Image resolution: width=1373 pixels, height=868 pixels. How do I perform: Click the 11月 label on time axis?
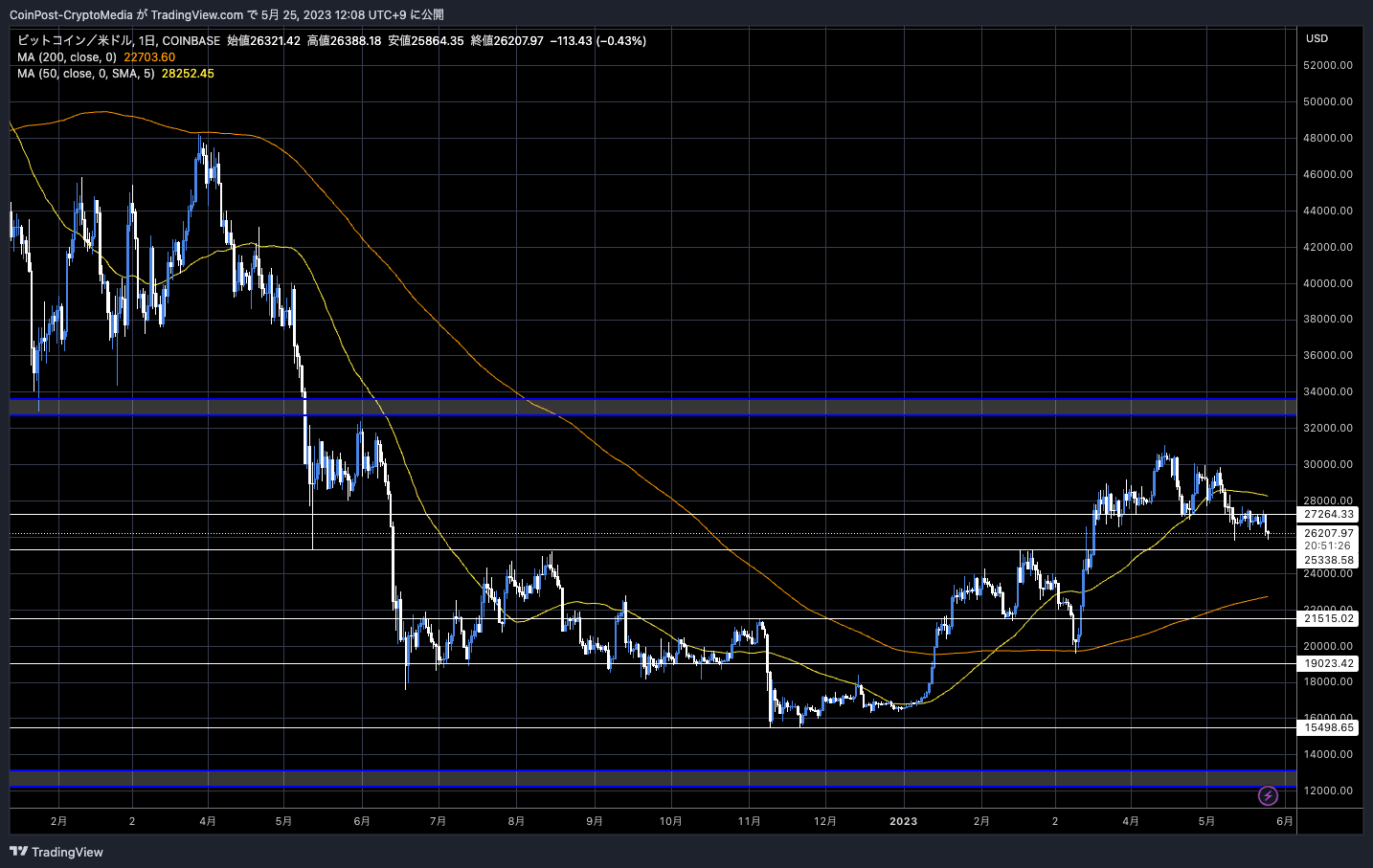750,821
